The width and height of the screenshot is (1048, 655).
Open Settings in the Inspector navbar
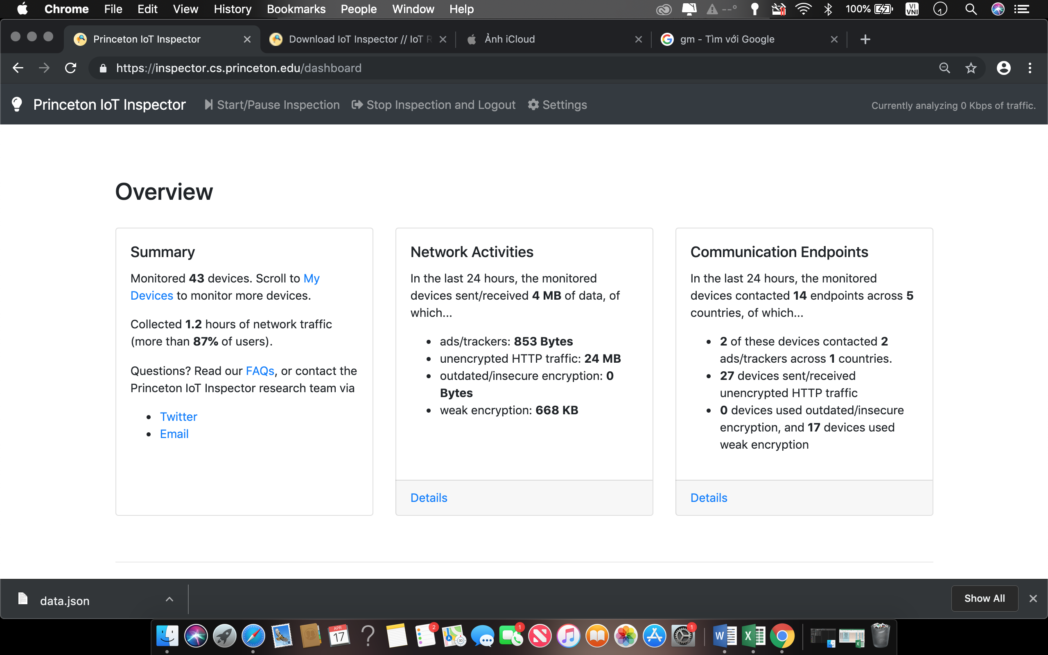[557, 105]
